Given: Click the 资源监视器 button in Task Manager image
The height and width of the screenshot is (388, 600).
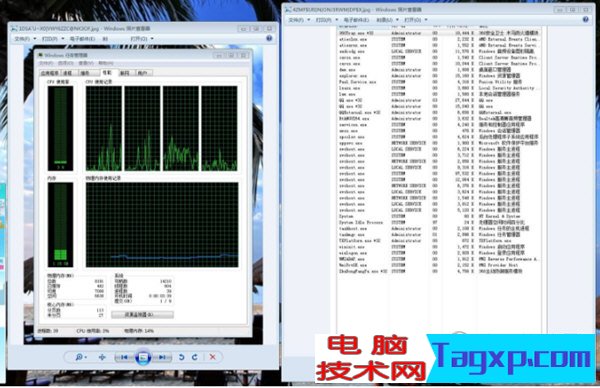Looking at the screenshot, I should pyautogui.click(x=142, y=315).
